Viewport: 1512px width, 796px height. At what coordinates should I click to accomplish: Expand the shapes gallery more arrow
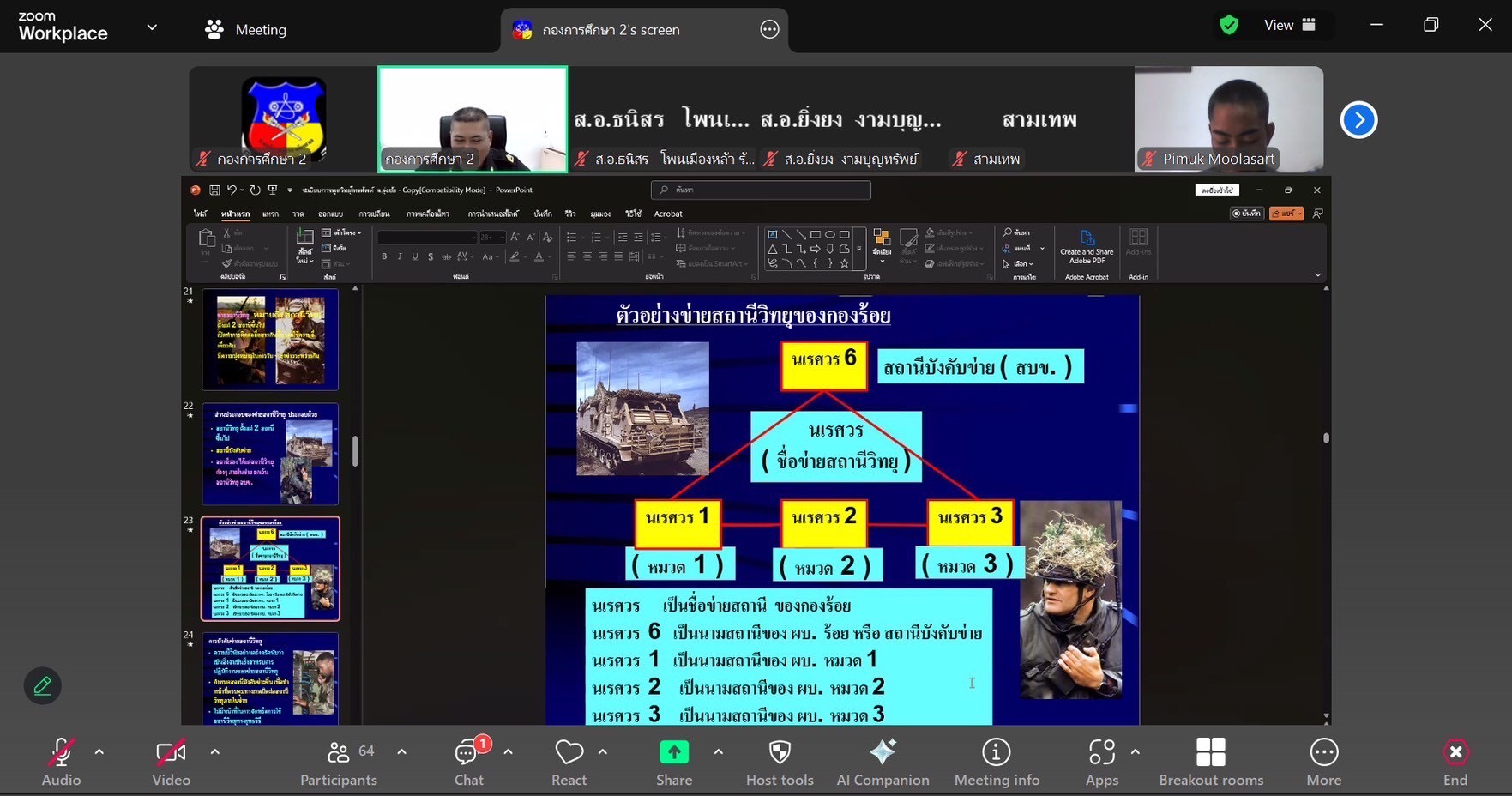858,249
